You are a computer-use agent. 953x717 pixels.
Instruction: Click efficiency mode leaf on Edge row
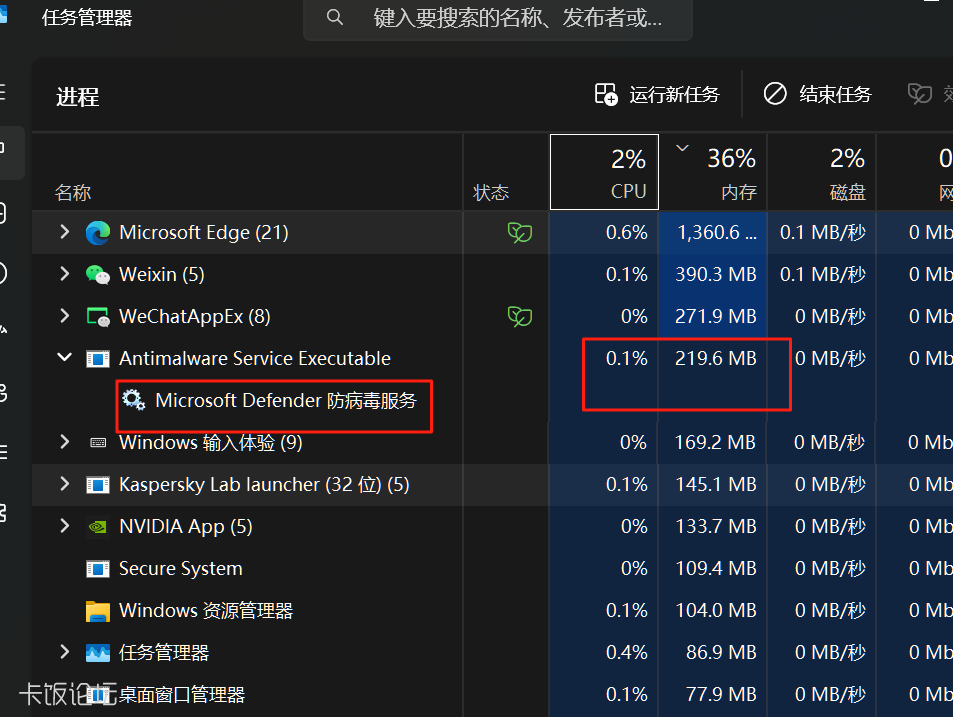click(520, 232)
